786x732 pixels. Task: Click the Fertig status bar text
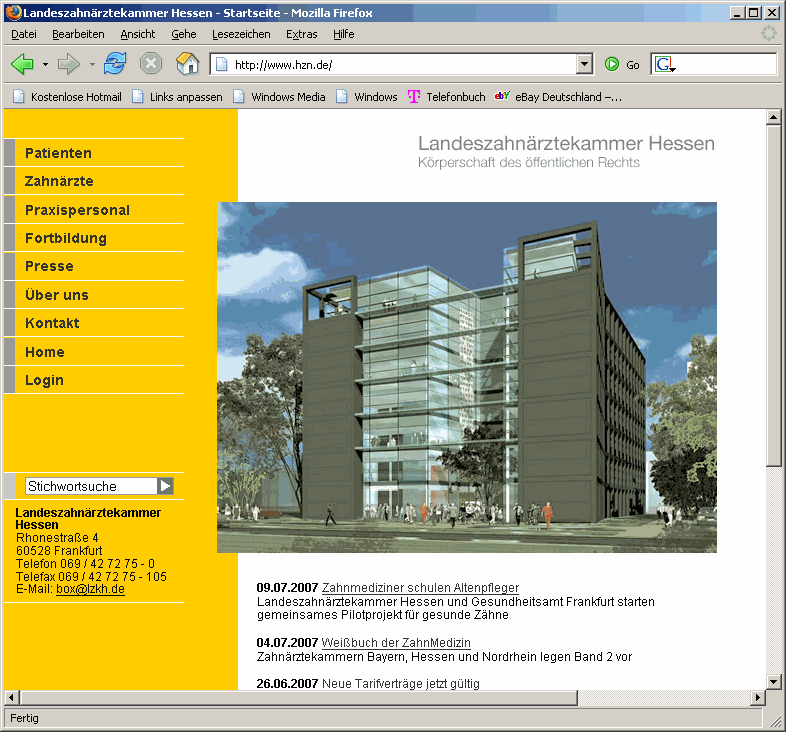click(24, 718)
